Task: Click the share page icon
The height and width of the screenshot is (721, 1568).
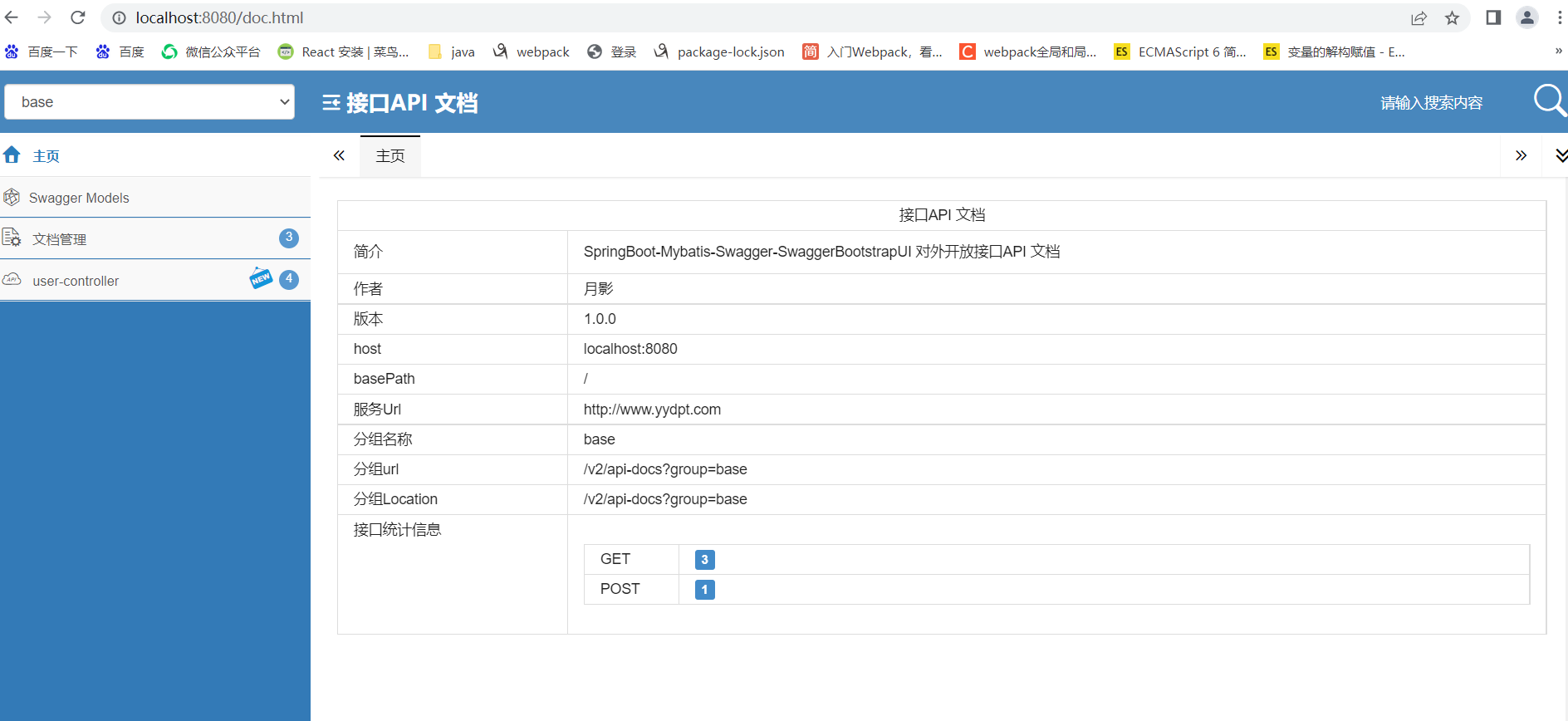Action: coord(1419,17)
